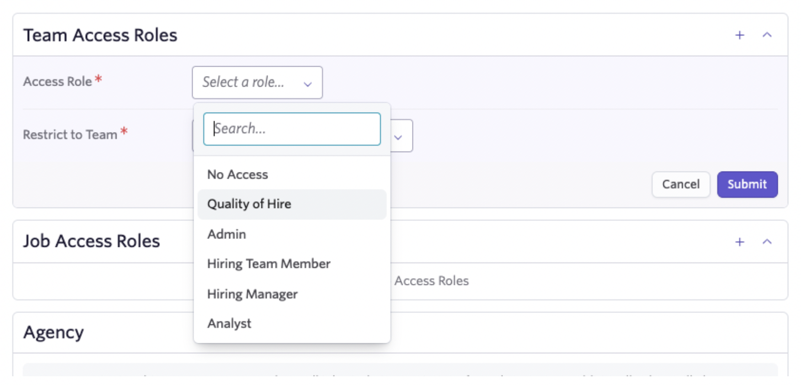Viewport: 801px width, 385px height.
Task: Collapse the Job Access Roles section
Action: (x=767, y=242)
